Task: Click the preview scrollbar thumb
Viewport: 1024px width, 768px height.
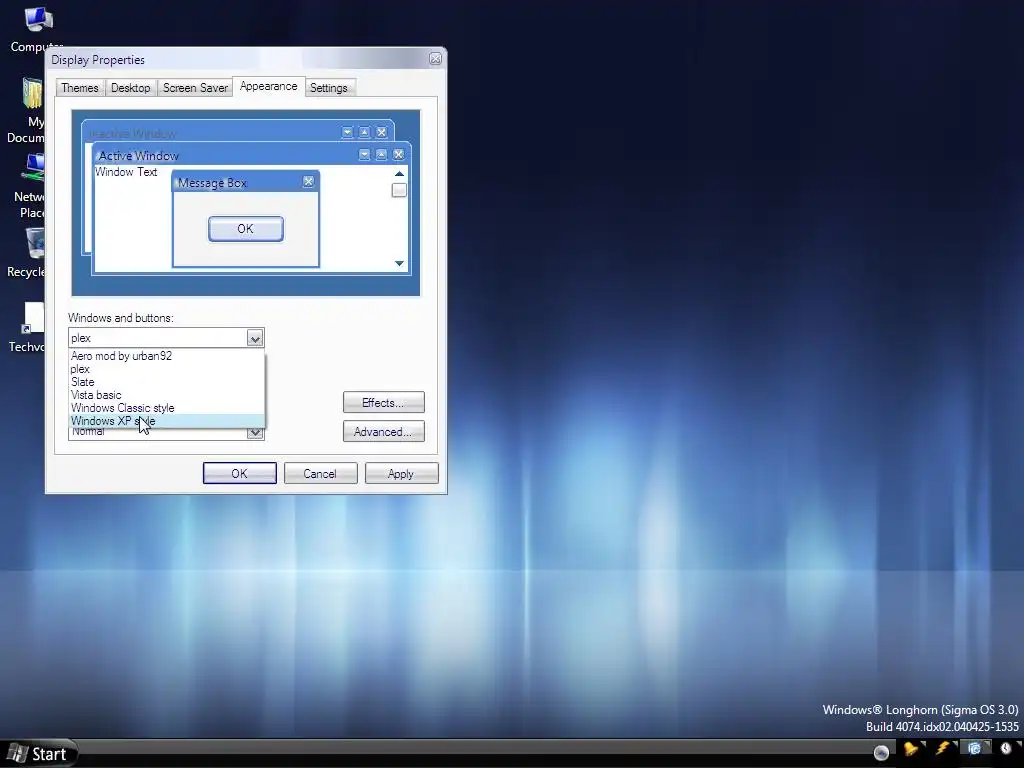Action: tap(399, 190)
